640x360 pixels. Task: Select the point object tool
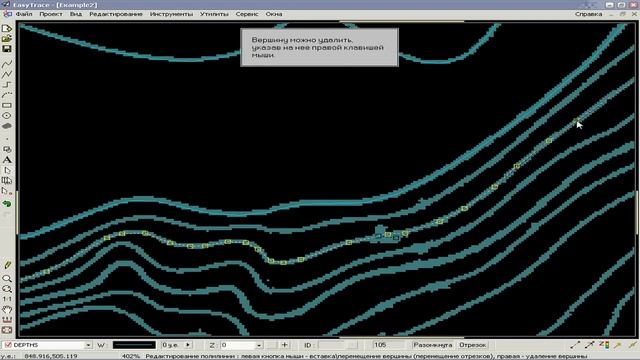tap(7, 139)
